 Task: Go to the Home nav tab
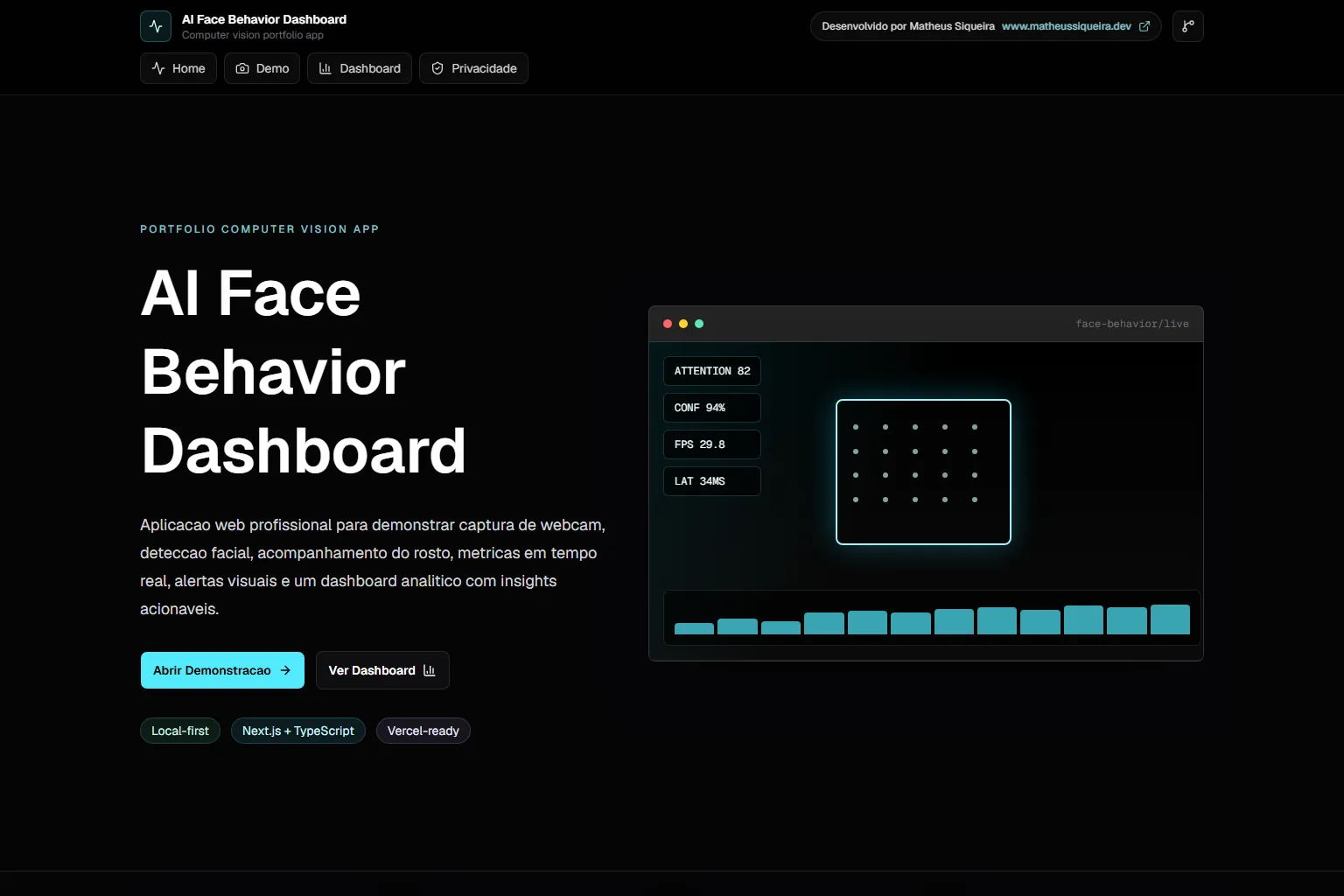tap(178, 68)
